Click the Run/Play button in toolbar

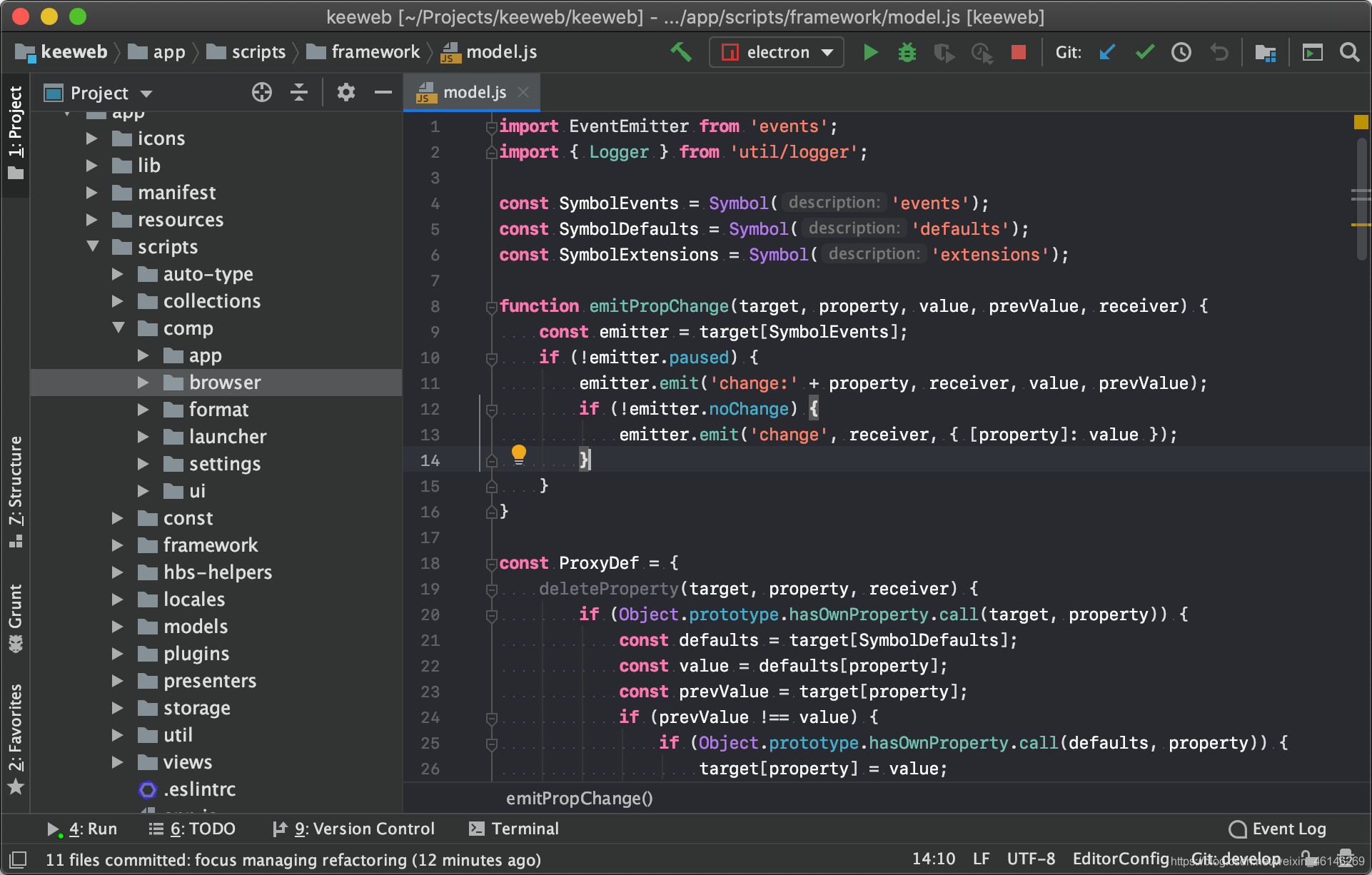[869, 53]
